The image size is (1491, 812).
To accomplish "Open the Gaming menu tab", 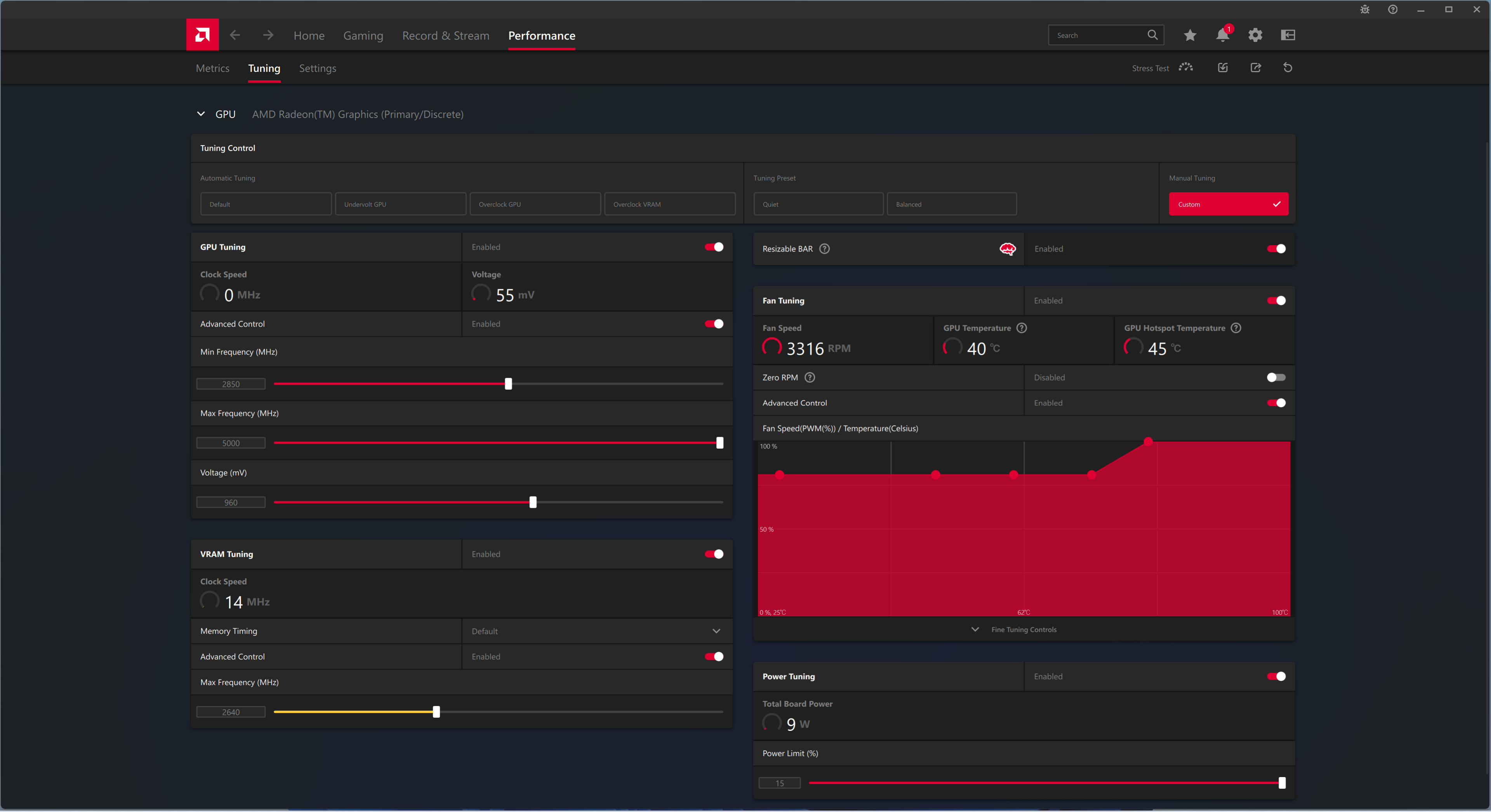I will coord(363,36).
